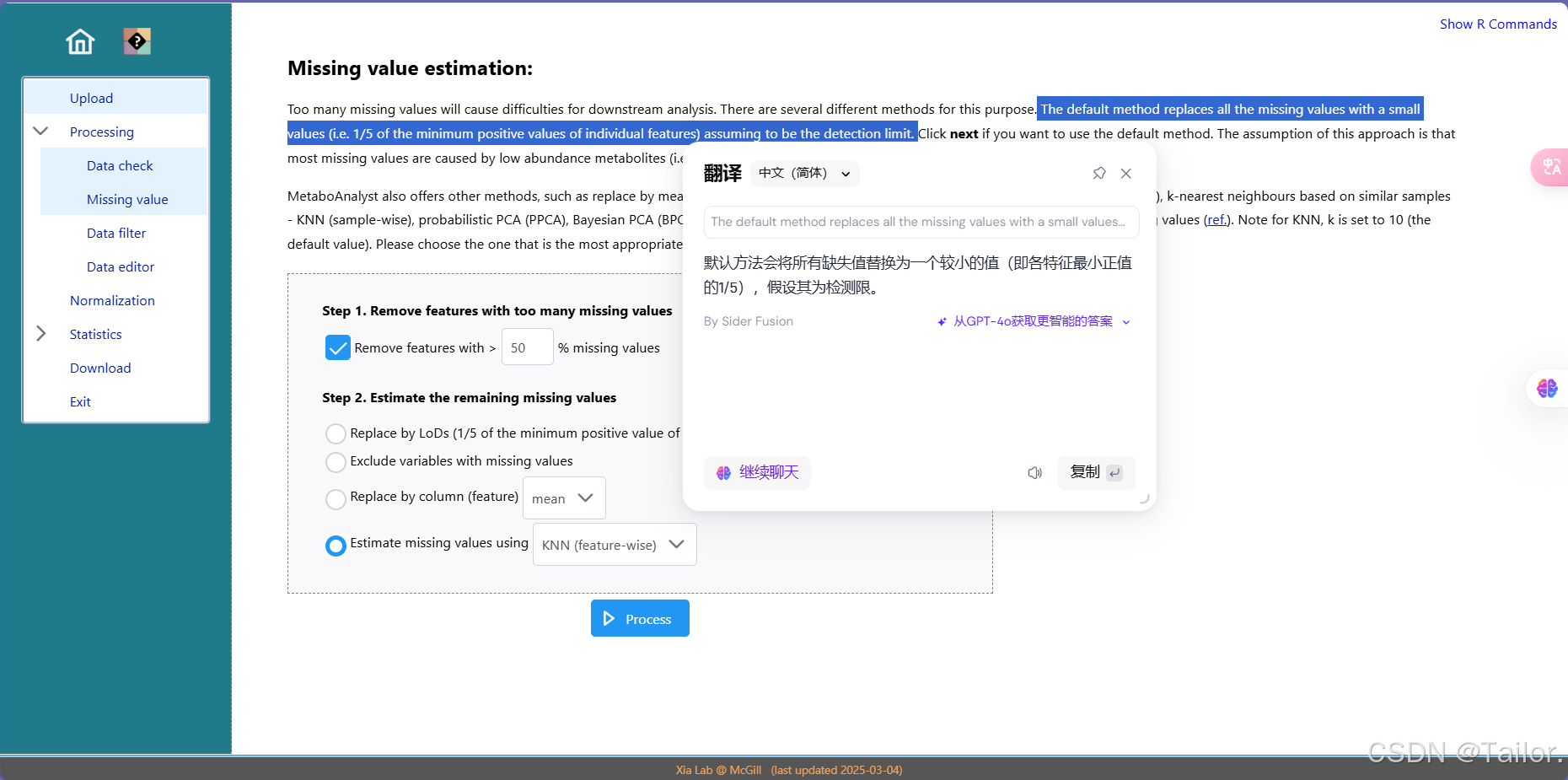1568x780 pixels.
Task: Change translation target language dropdown
Action: [804, 173]
